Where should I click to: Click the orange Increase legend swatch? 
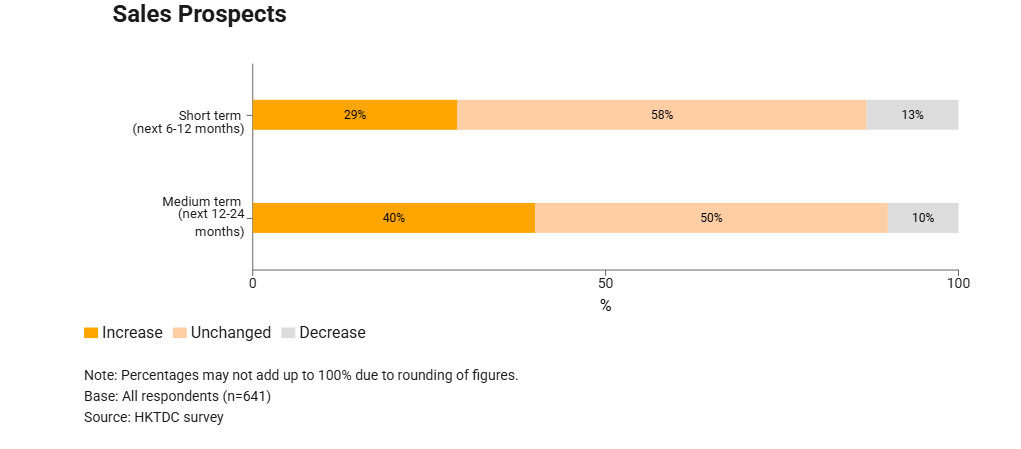coord(91,333)
